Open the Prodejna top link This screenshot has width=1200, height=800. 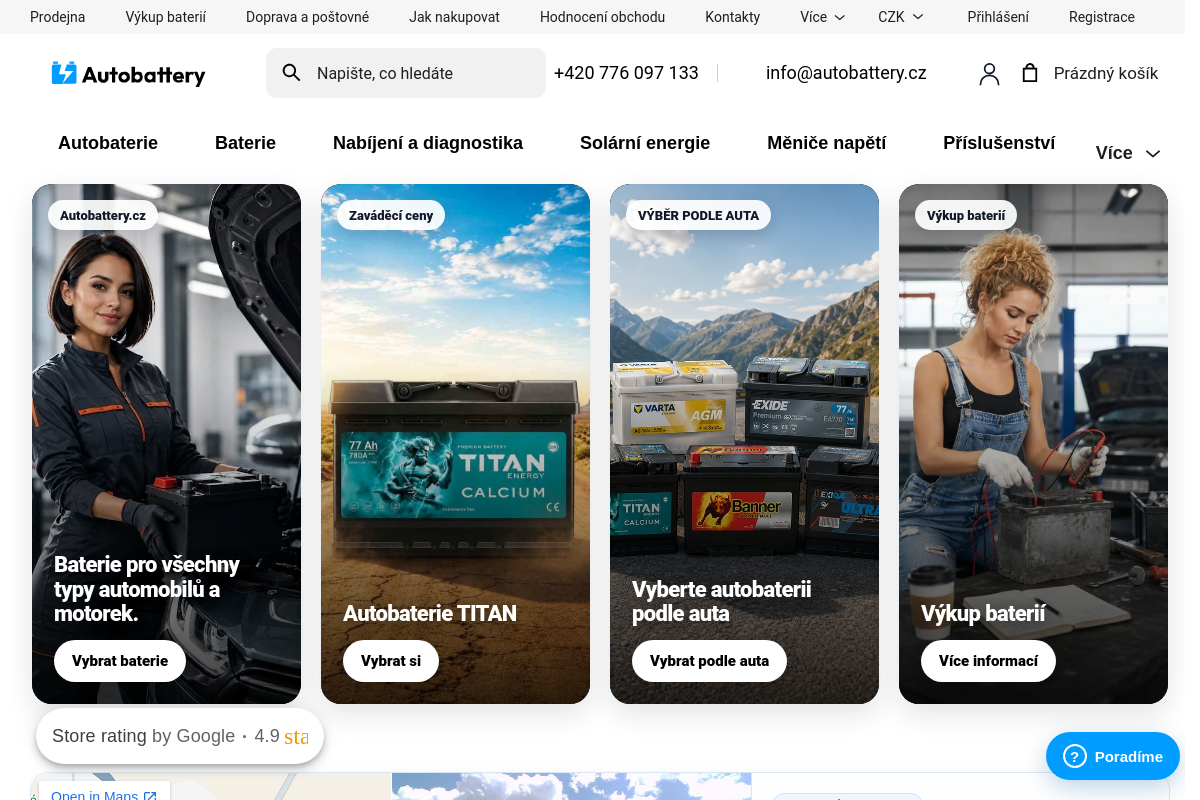click(58, 17)
